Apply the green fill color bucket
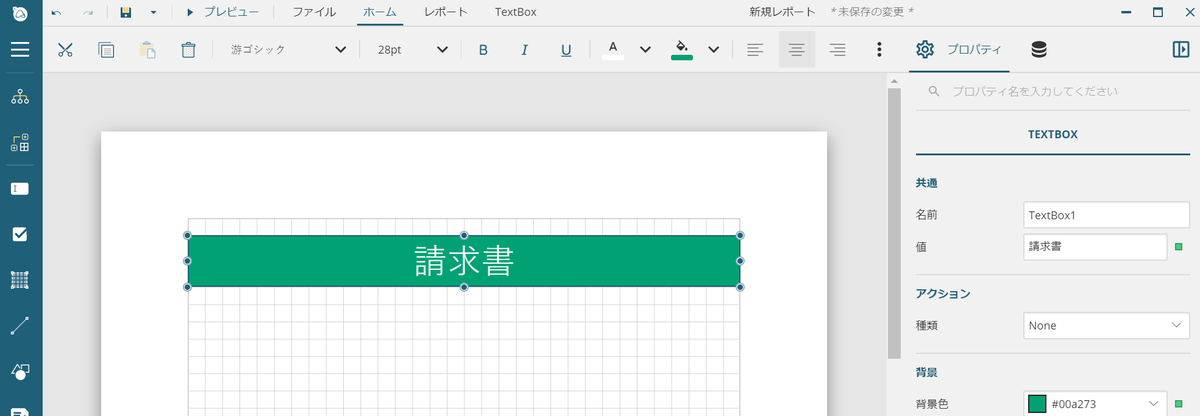 coord(682,49)
